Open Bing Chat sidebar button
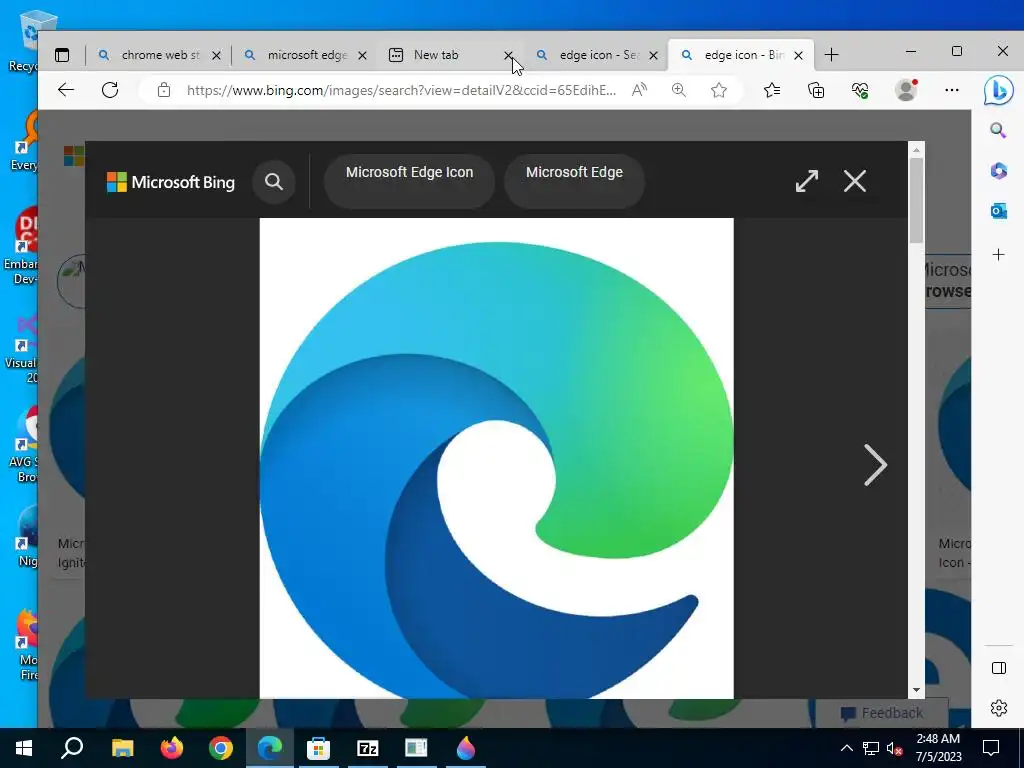Image resolution: width=1024 pixels, height=768 pixels. coord(999,91)
